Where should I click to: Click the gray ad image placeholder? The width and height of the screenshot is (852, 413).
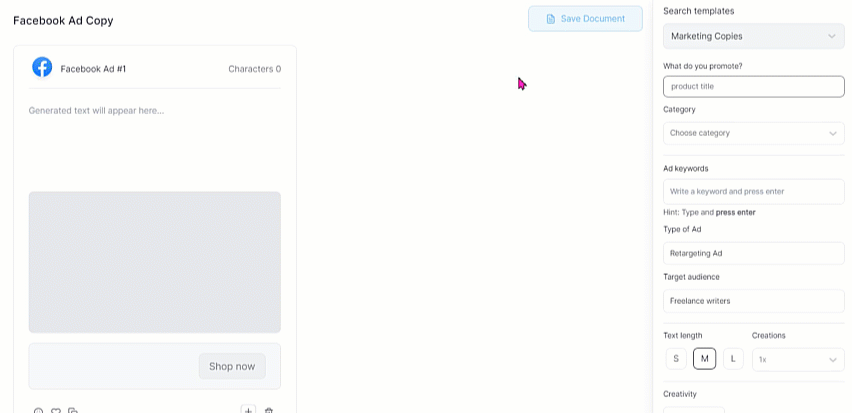155,262
